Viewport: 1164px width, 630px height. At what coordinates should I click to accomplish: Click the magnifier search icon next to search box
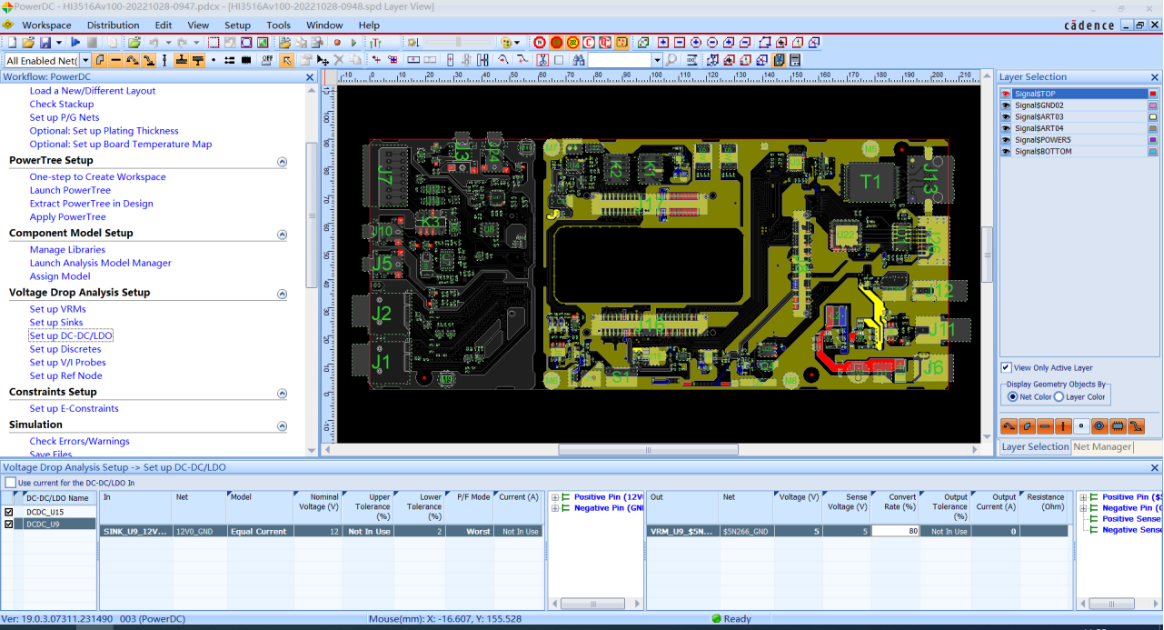pos(671,60)
